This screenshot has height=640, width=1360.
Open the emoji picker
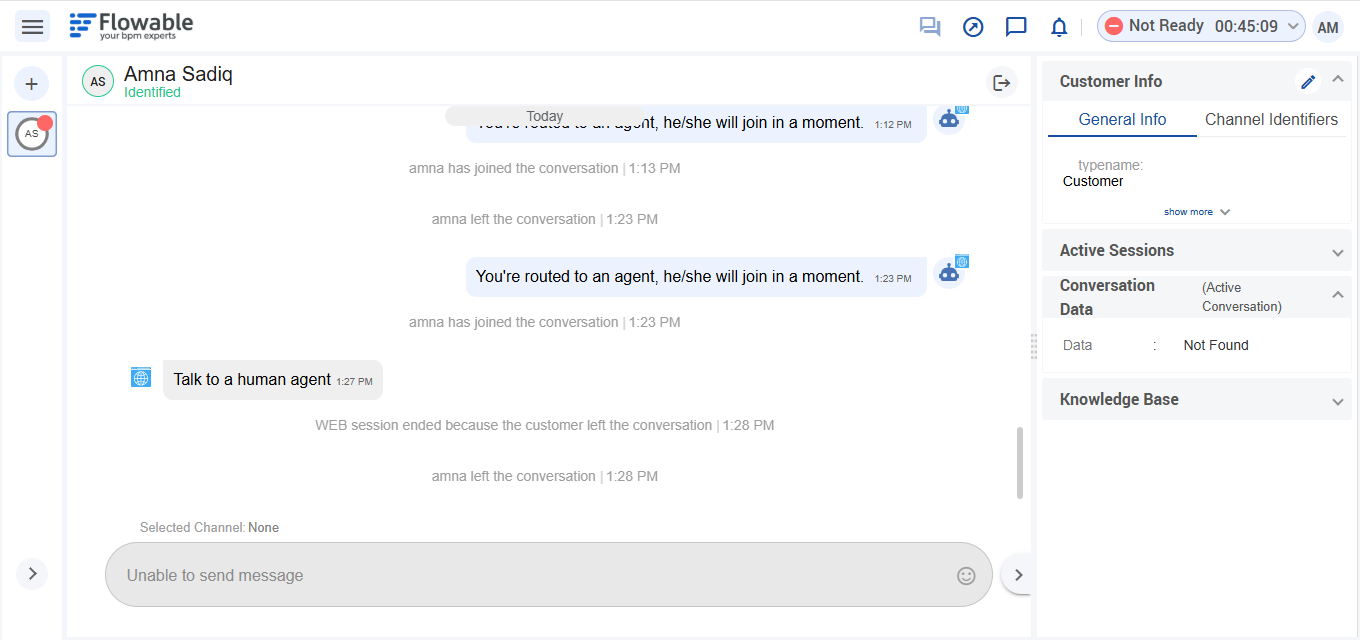(966, 575)
